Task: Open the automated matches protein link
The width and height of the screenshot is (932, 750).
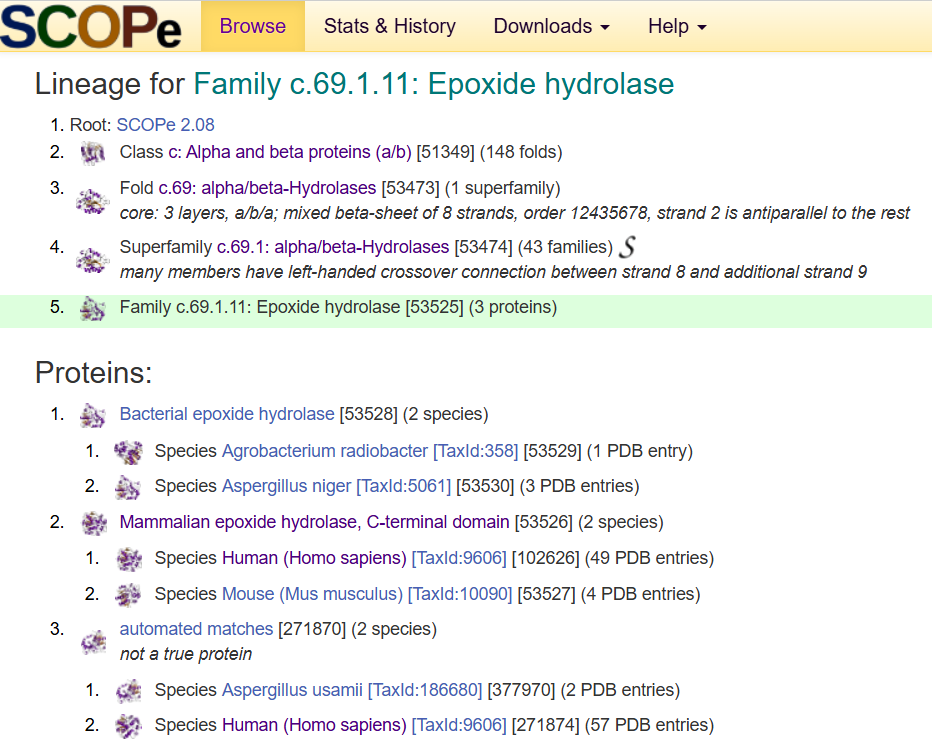Action: (196, 629)
